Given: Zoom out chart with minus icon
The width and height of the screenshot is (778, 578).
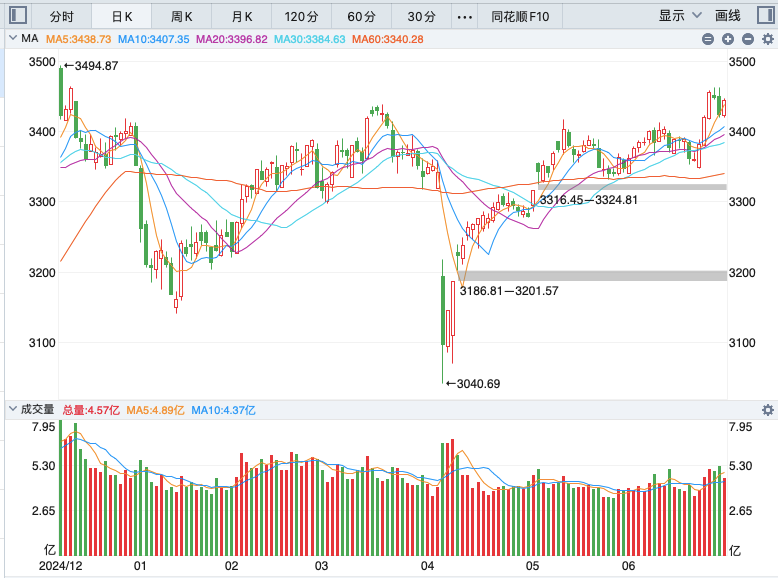Looking at the screenshot, I should click(x=748, y=39).
